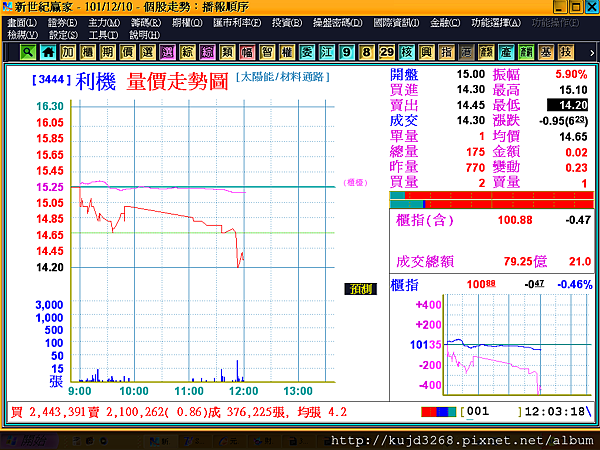Click the green magnifier search icon

pos(28,52)
